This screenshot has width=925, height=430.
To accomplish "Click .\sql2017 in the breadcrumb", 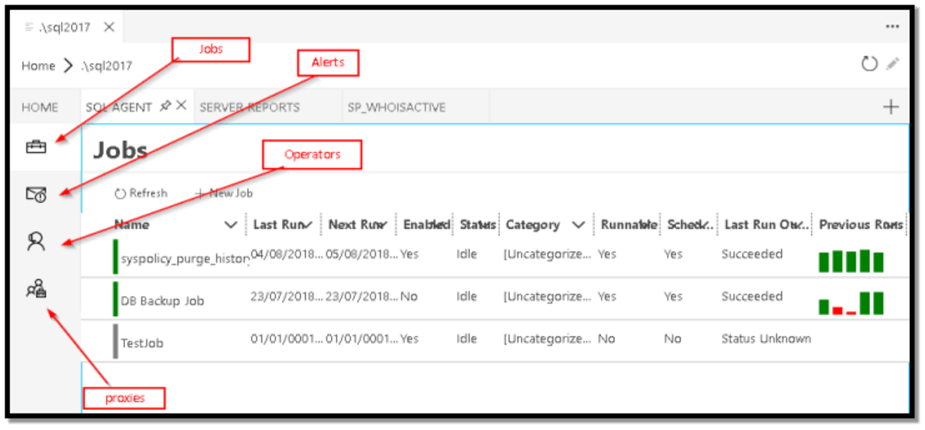I will click(x=106, y=65).
